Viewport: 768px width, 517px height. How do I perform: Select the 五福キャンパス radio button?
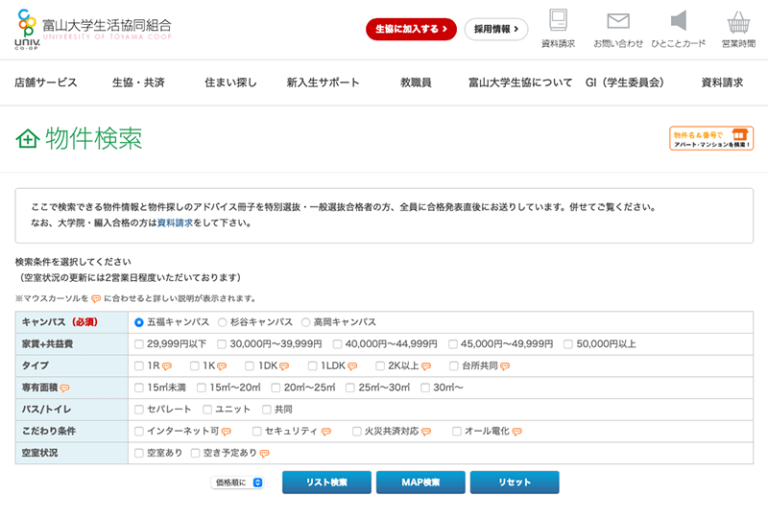(139, 322)
